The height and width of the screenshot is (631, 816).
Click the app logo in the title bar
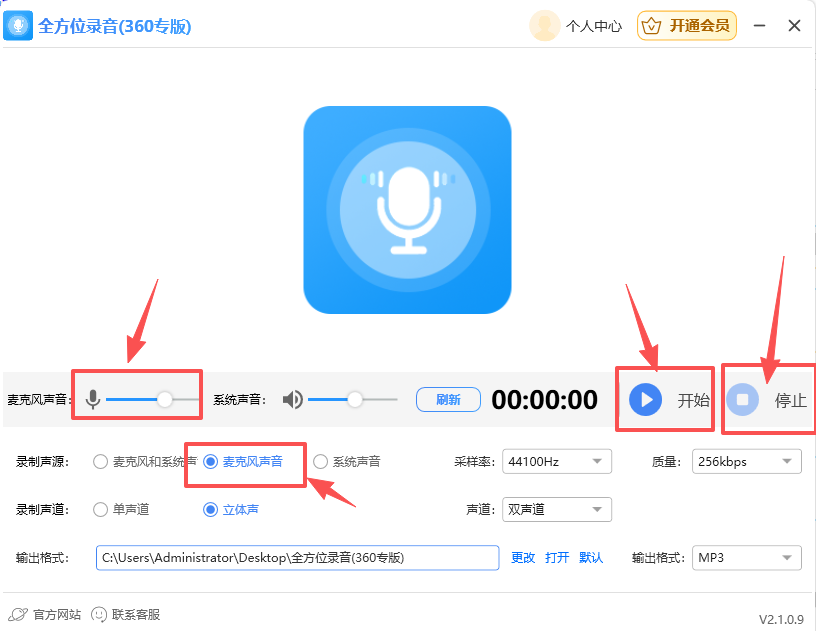coord(20,25)
